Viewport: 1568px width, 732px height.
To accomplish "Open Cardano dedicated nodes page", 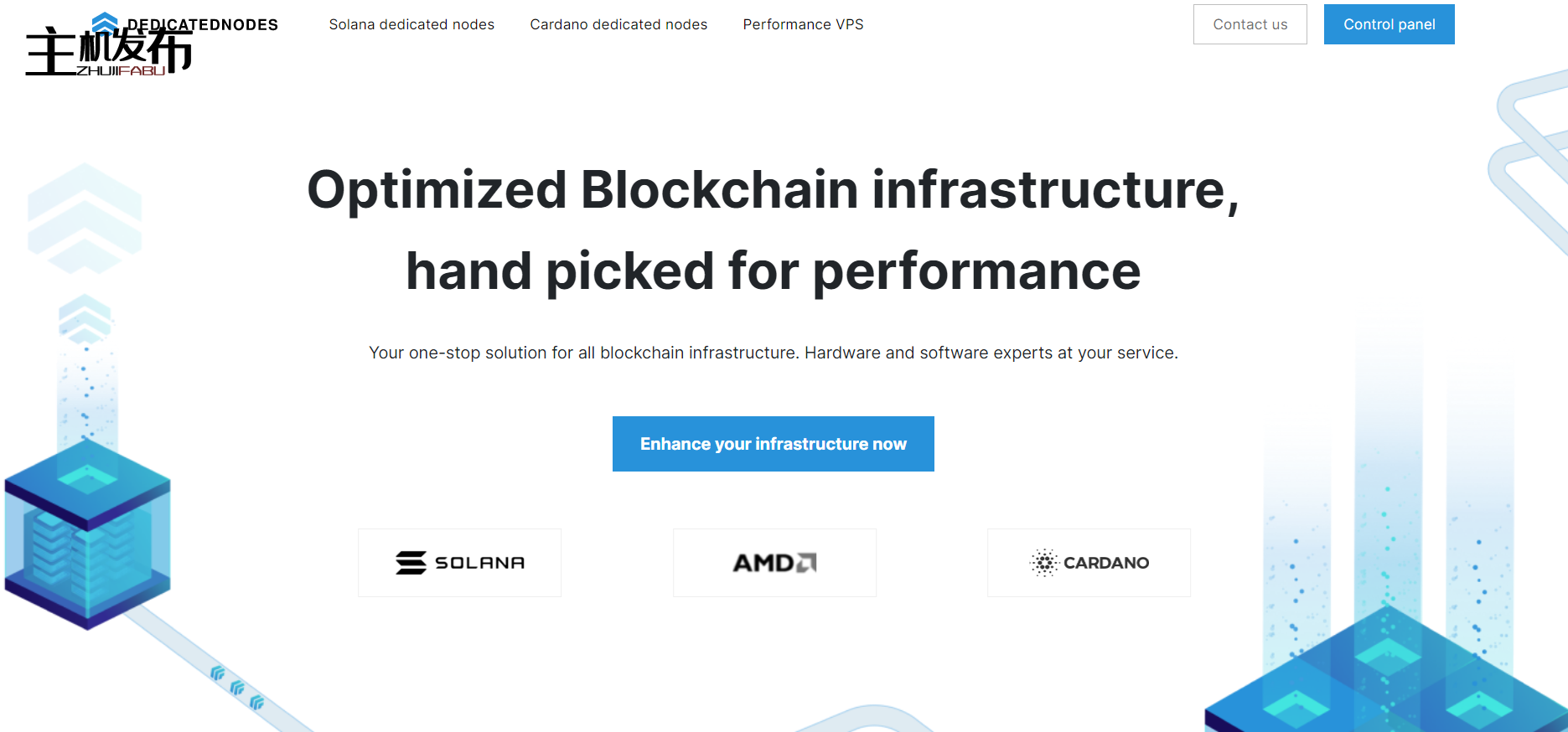I will 618,24.
